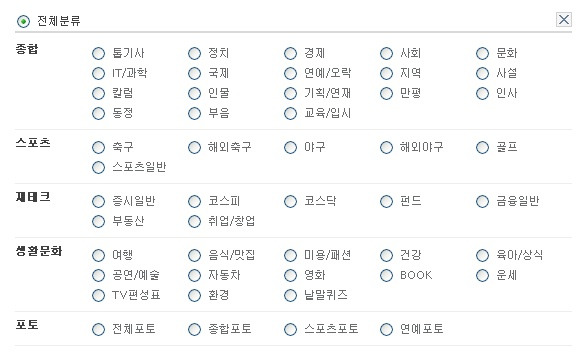
Task: Choose the 정치 category radio button
Action: coord(194,54)
